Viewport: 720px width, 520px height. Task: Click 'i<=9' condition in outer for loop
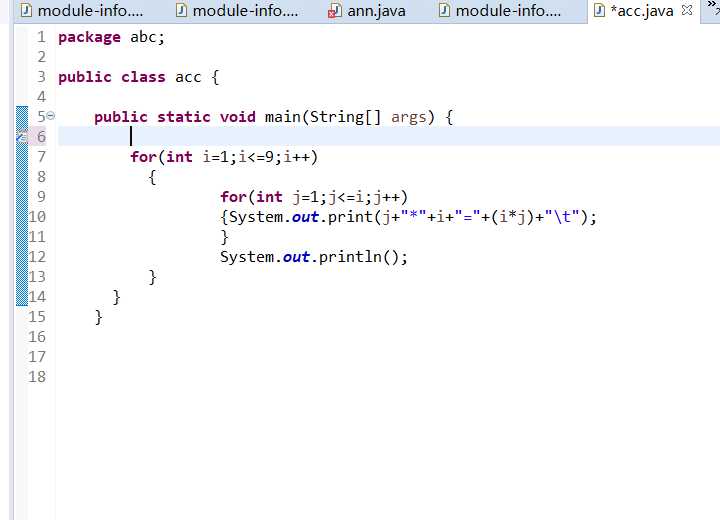[x=257, y=157]
